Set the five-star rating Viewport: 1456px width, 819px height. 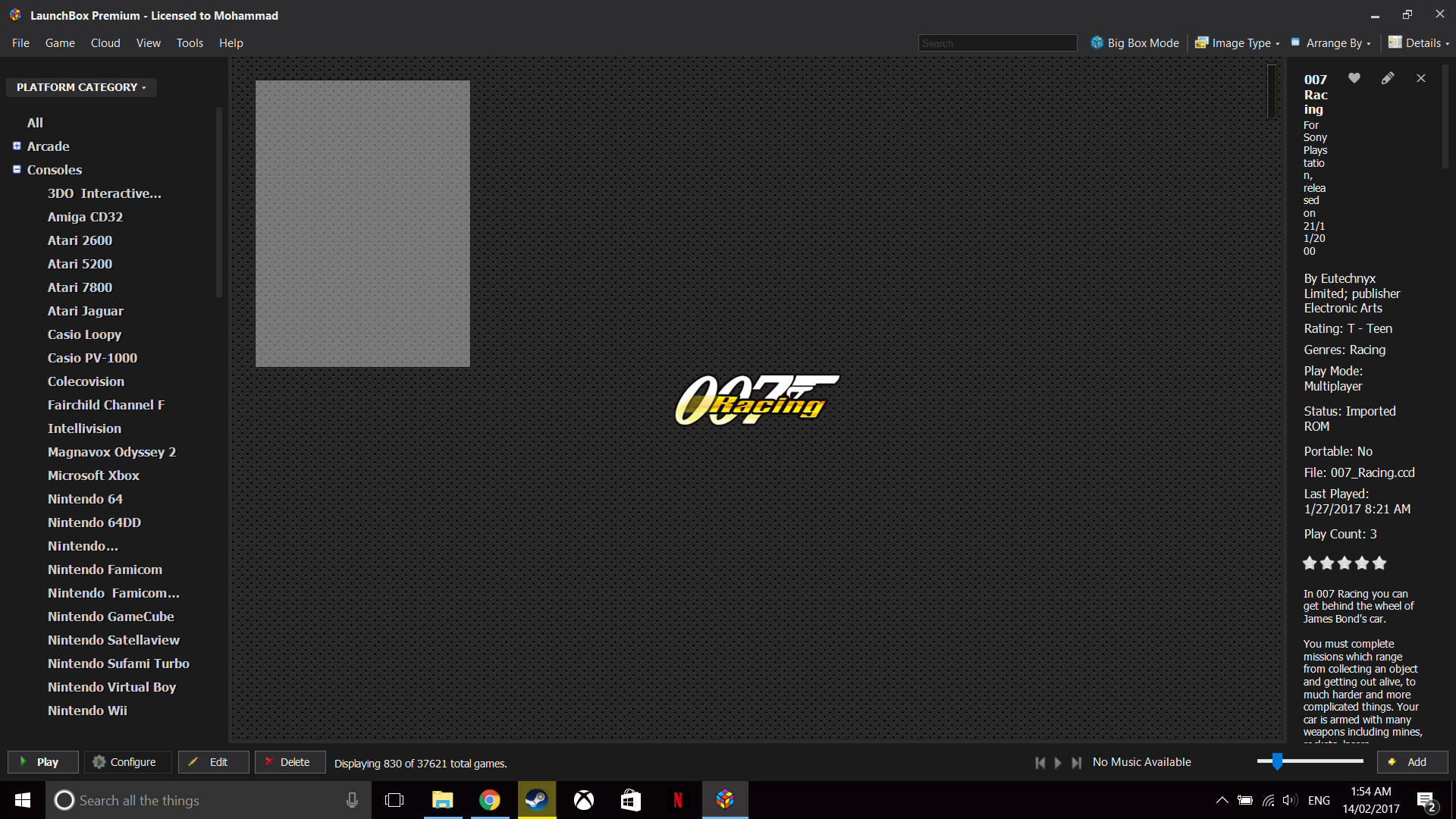tap(1379, 563)
